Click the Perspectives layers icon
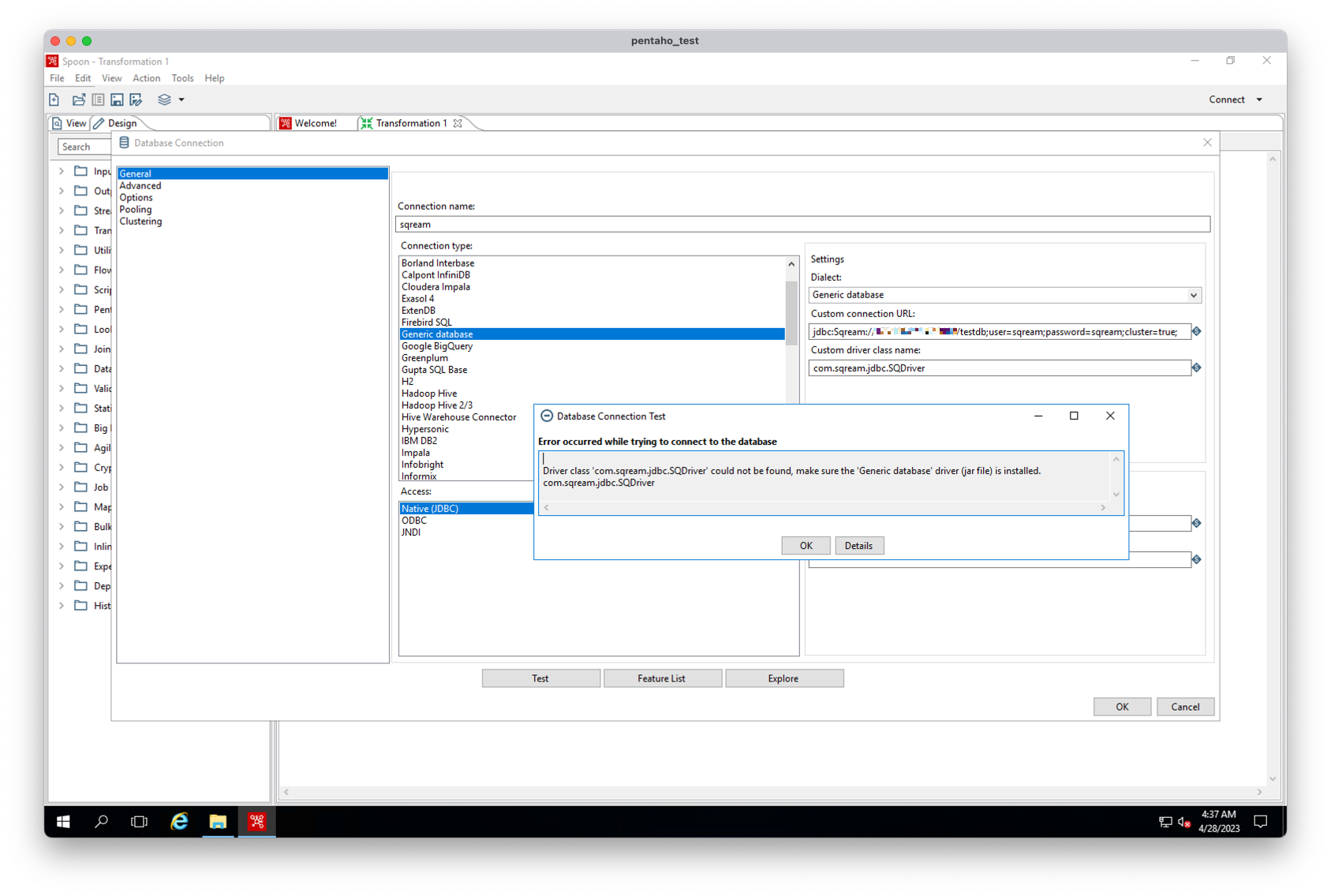This screenshot has height=896, width=1331. [164, 99]
